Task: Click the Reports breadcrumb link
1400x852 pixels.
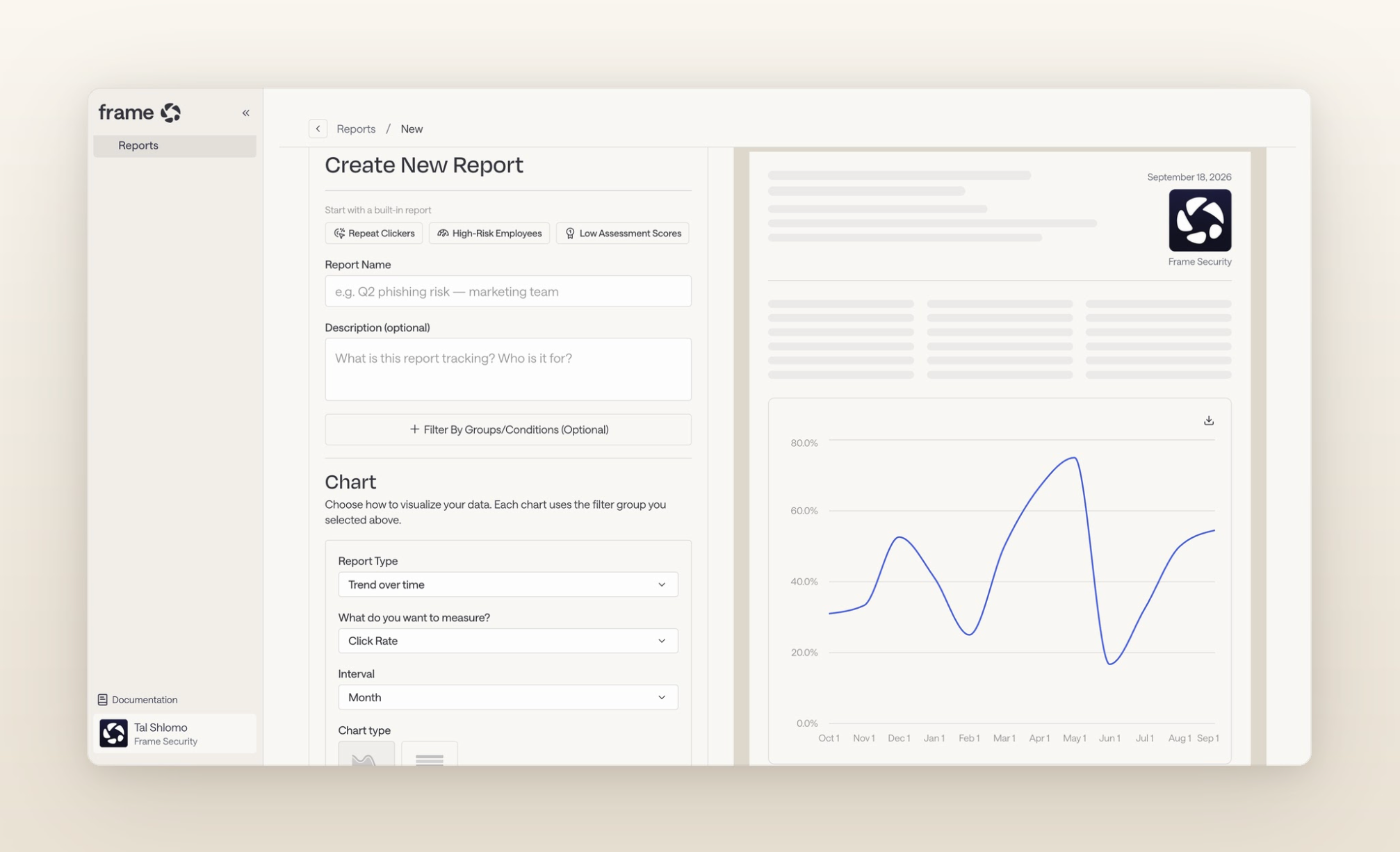Action: point(356,129)
